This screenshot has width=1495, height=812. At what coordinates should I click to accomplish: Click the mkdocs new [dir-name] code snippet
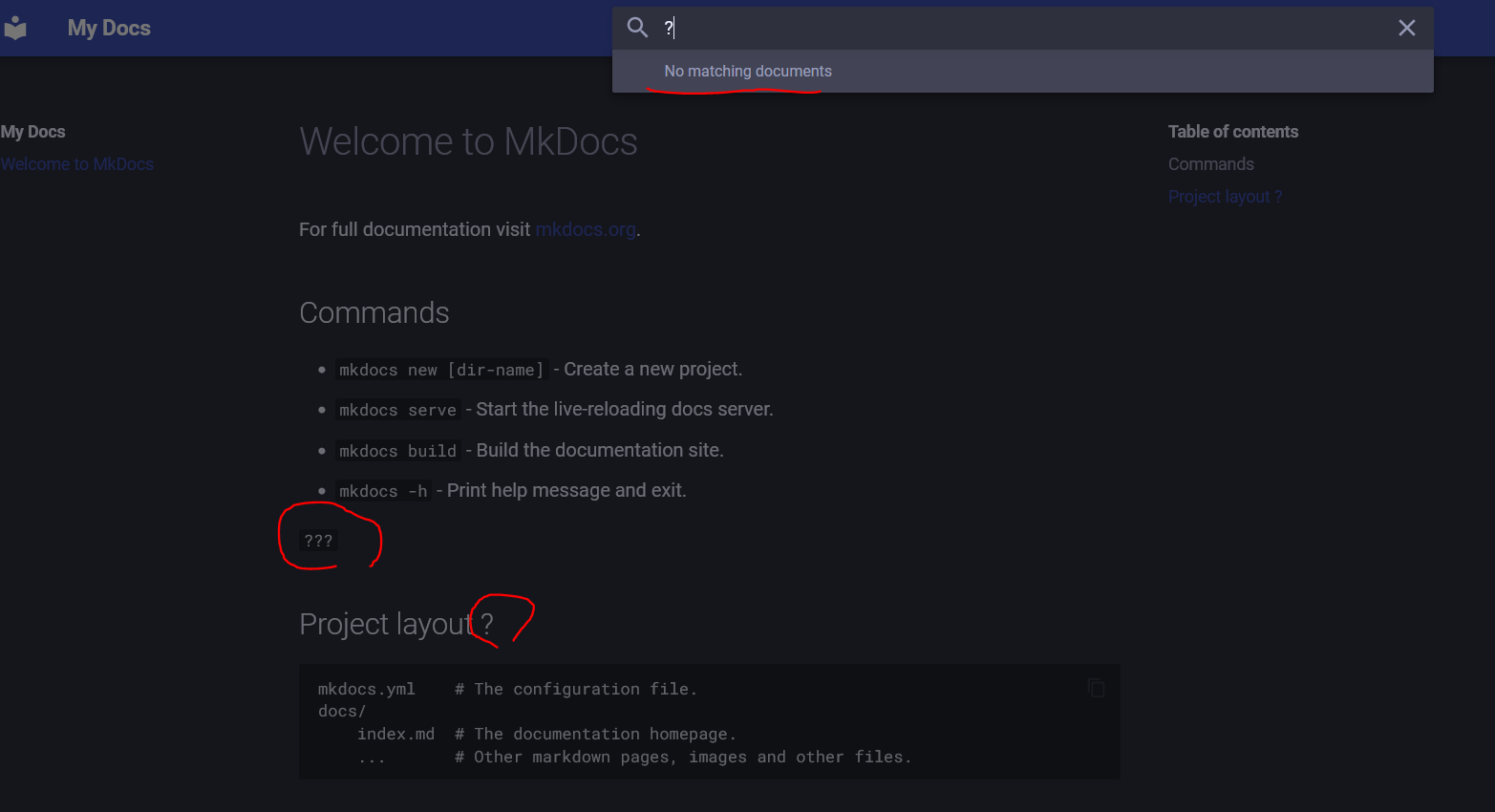pyautogui.click(x=441, y=370)
